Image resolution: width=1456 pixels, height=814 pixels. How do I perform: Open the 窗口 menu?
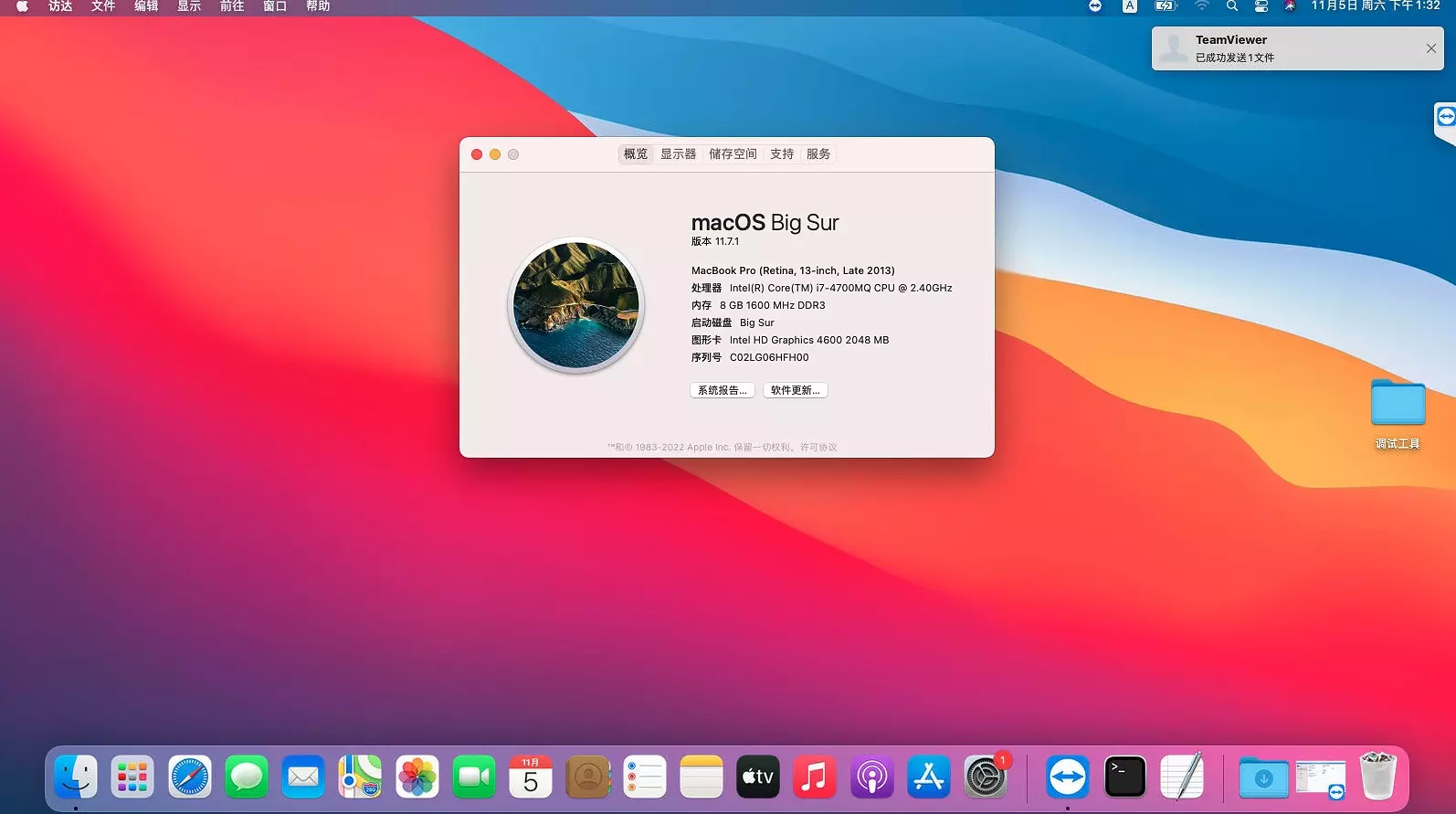(275, 6)
